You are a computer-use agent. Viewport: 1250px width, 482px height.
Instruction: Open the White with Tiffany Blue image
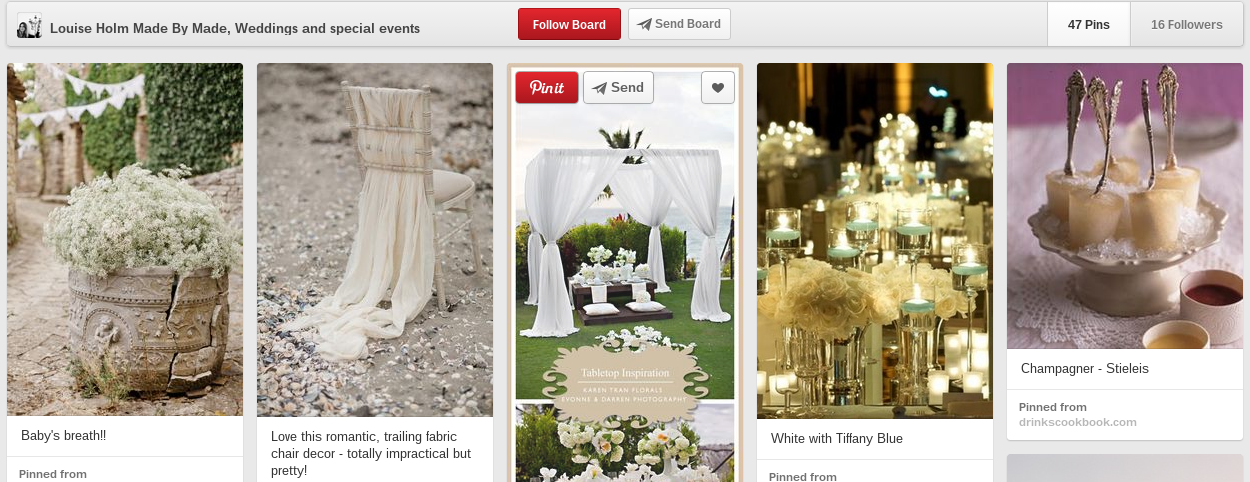875,241
